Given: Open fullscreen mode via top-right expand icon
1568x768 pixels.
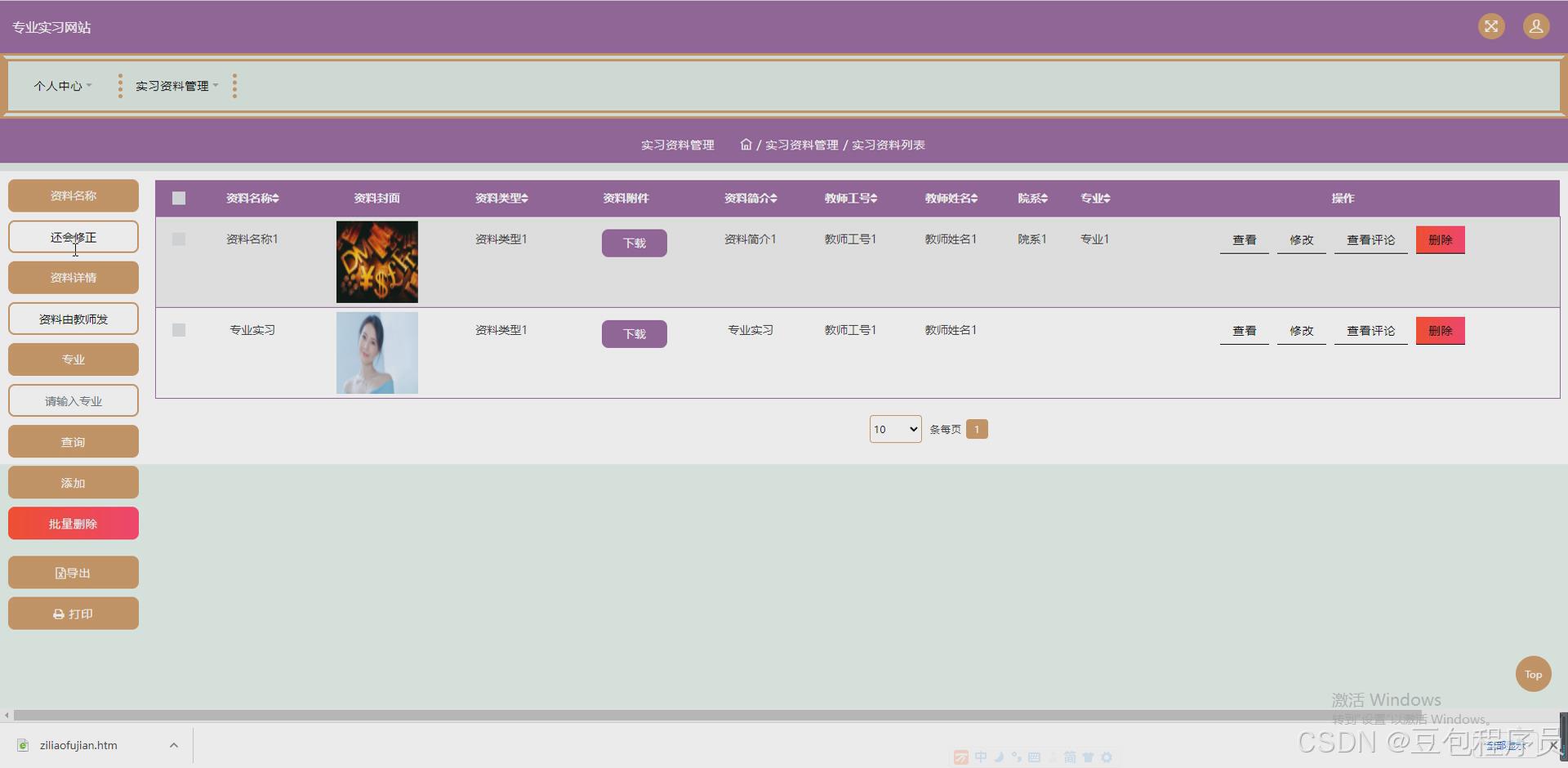Looking at the screenshot, I should click(1491, 26).
